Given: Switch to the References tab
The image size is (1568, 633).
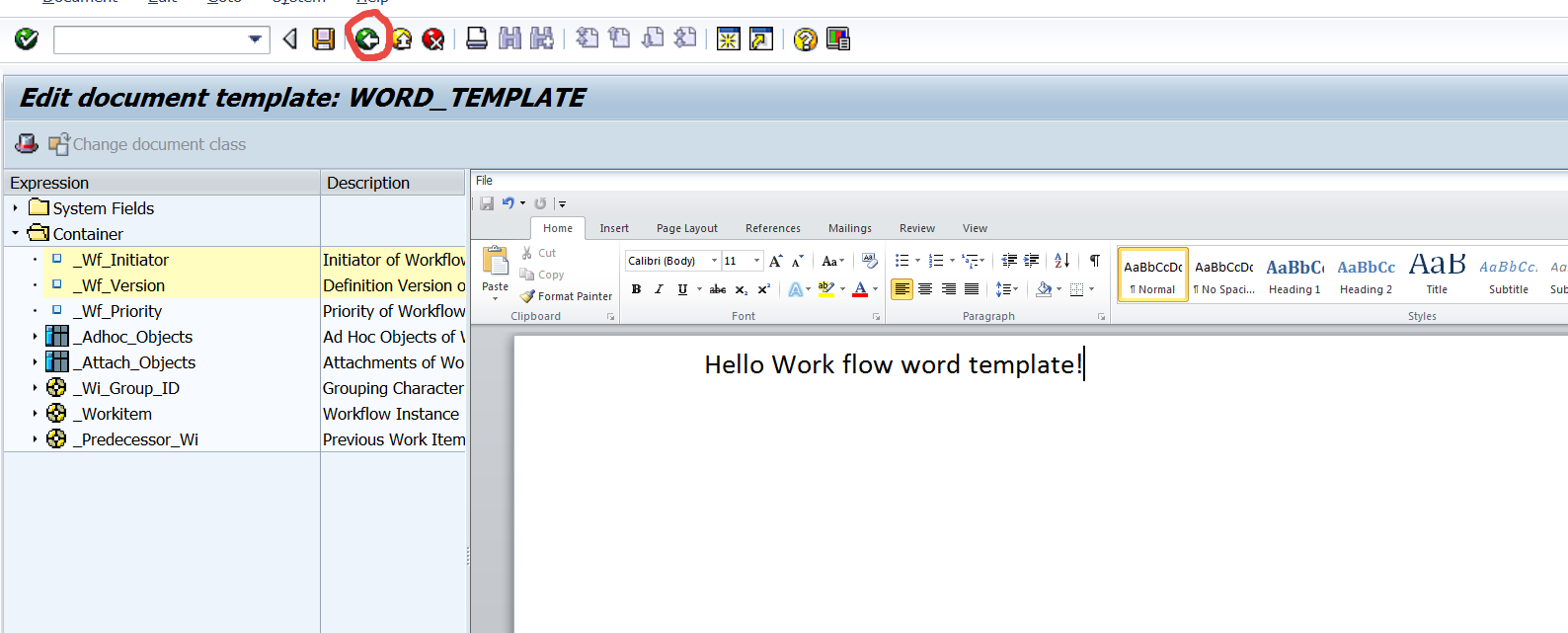Looking at the screenshot, I should click(x=773, y=228).
